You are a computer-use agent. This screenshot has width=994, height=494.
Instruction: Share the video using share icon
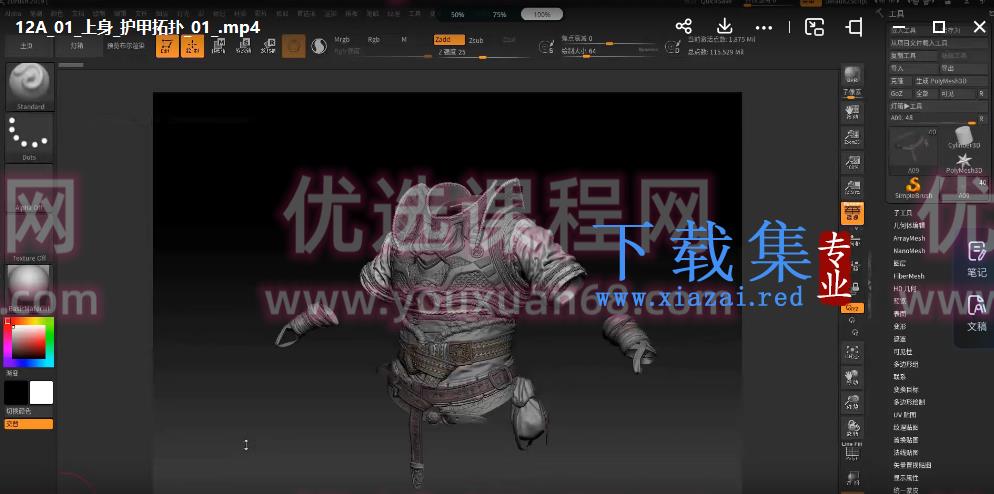pos(683,27)
